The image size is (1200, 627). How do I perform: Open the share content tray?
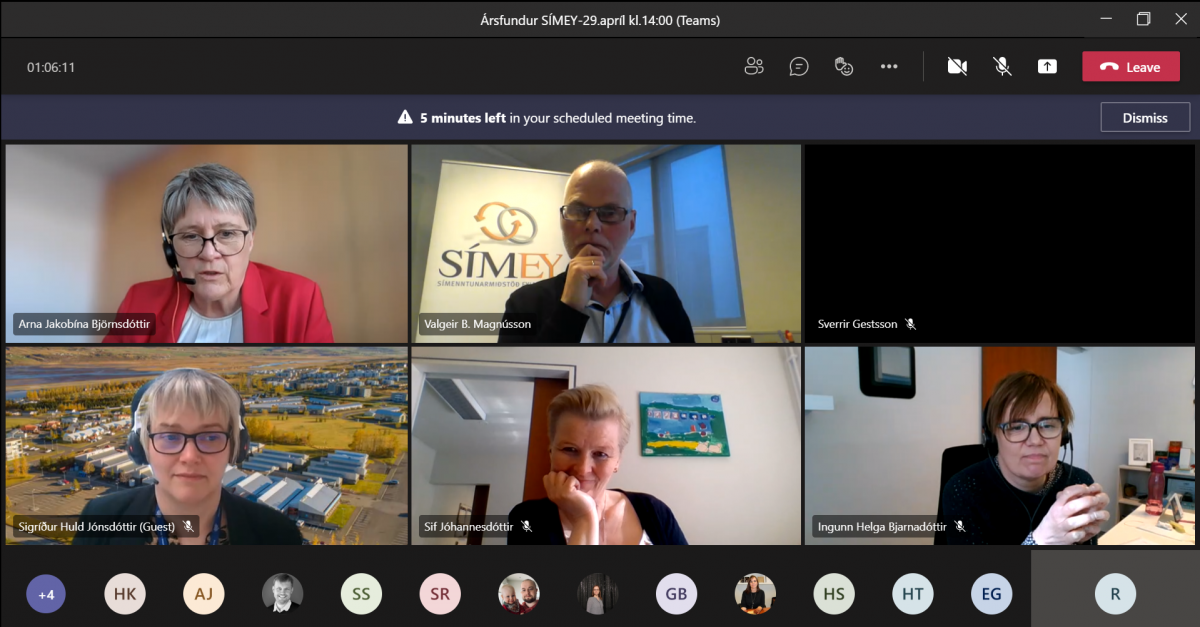(1047, 67)
